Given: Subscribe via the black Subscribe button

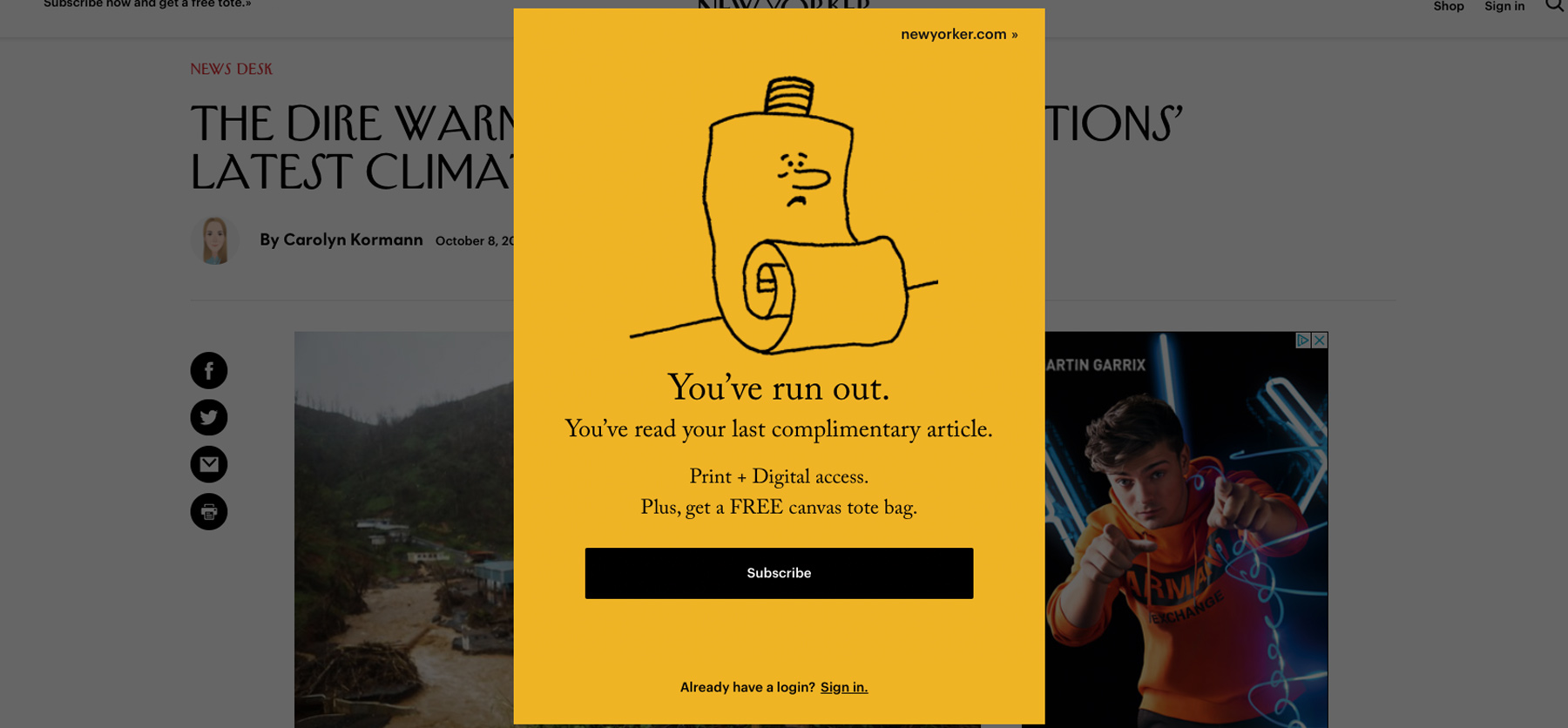Looking at the screenshot, I should click(779, 573).
